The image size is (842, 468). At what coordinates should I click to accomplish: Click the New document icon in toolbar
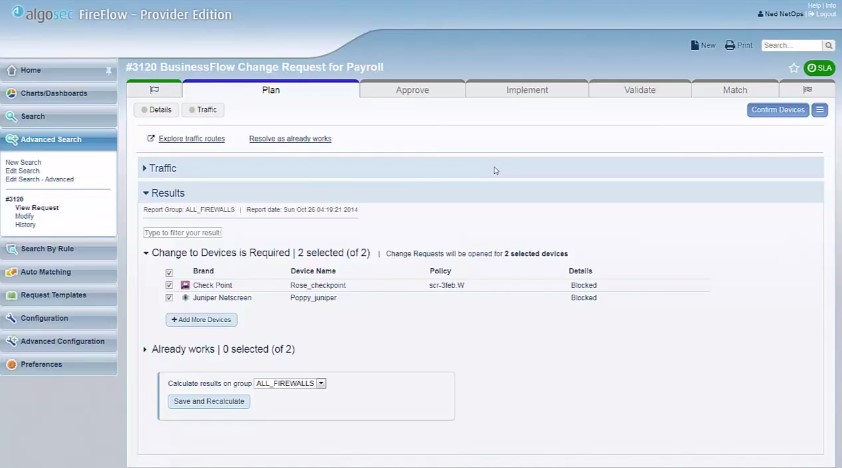click(695, 45)
